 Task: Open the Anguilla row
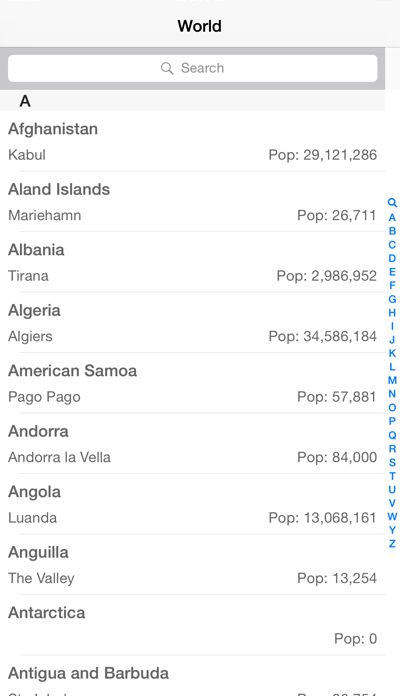tap(193, 565)
